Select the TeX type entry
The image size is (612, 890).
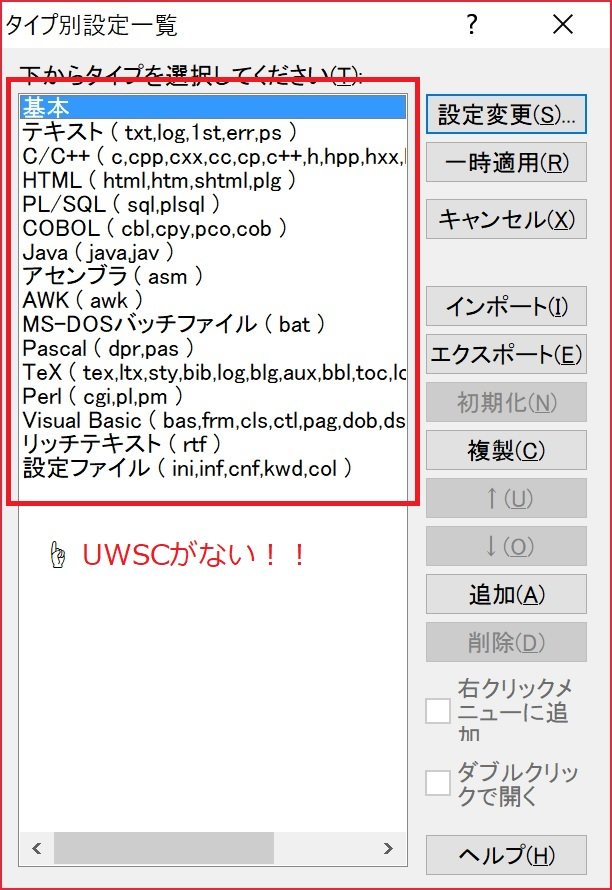point(213,372)
